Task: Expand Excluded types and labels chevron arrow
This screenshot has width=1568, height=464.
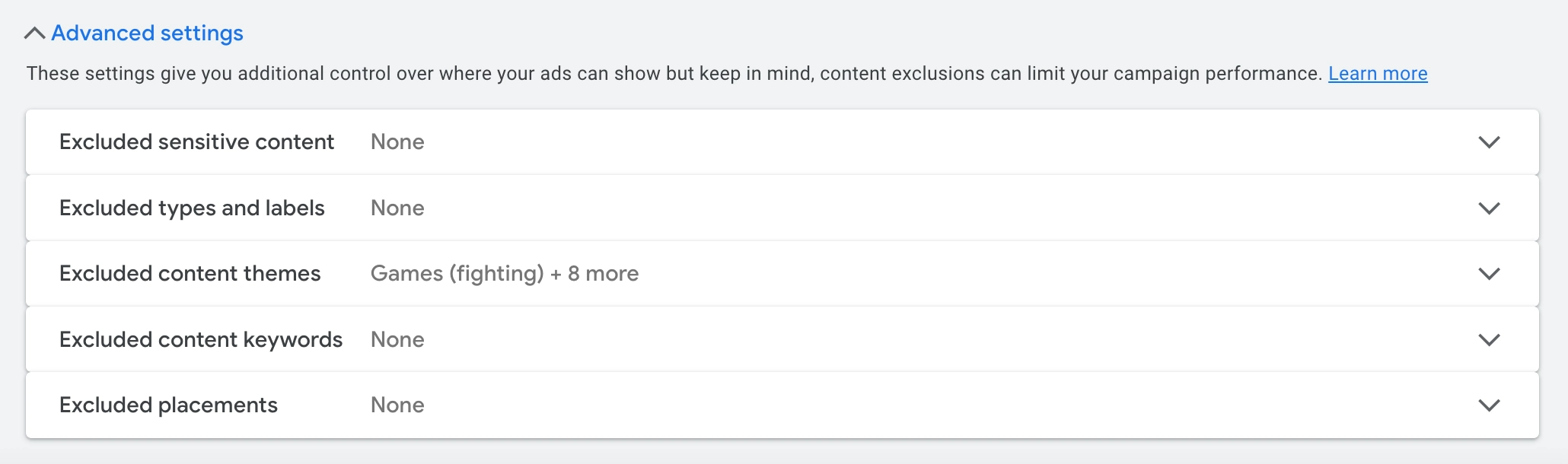Action: [x=1488, y=208]
